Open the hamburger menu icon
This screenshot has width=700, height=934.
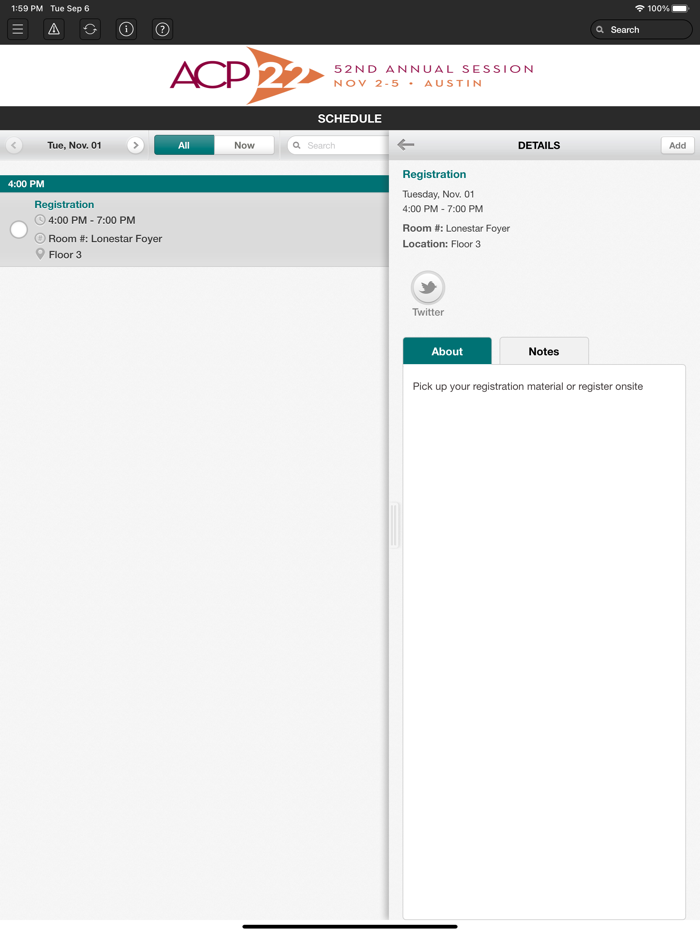click(18, 29)
